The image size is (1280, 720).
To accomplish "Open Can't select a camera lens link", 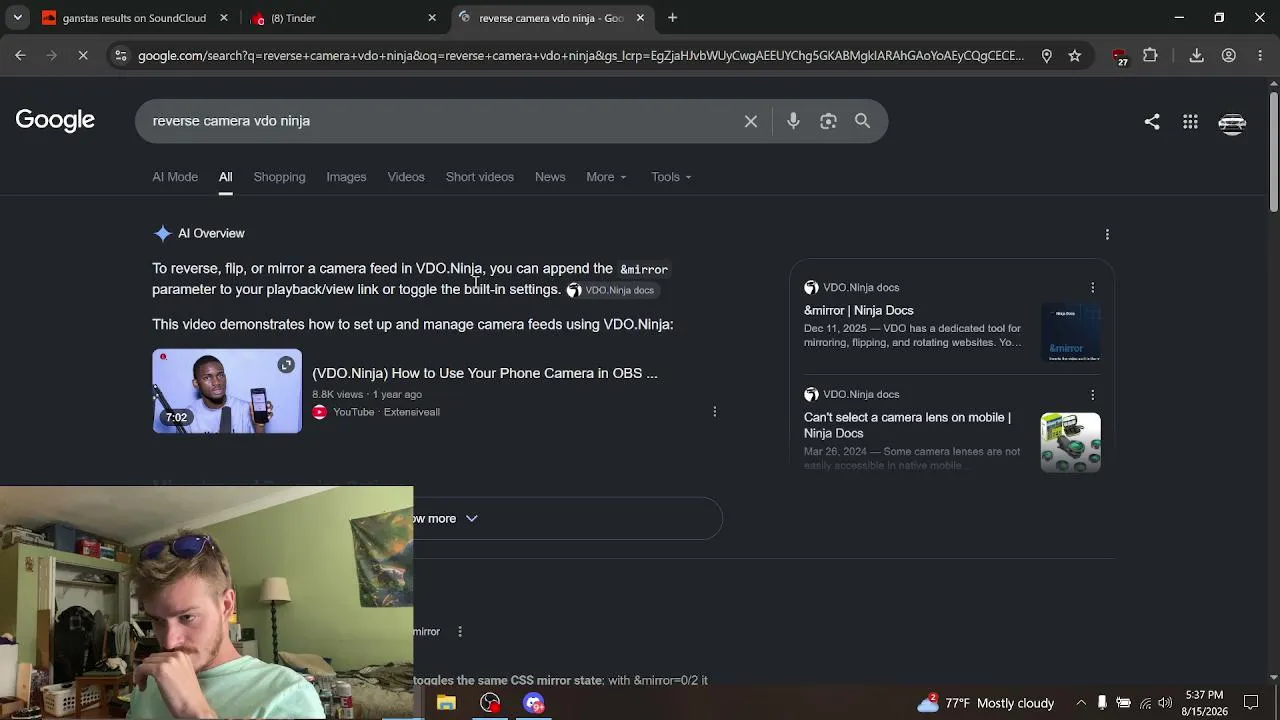I will (x=907, y=425).
